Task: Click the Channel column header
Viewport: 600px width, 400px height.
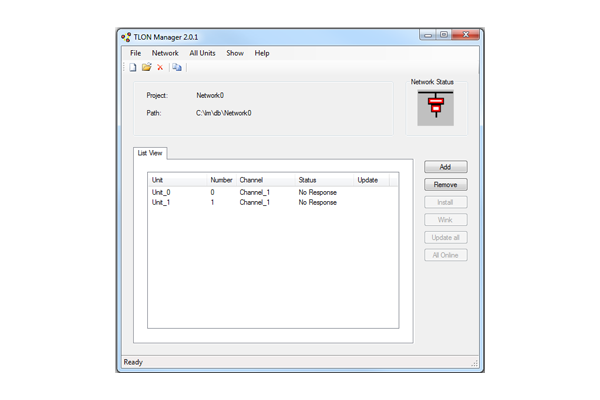Action: pyautogui.click(x=265, y=180)
